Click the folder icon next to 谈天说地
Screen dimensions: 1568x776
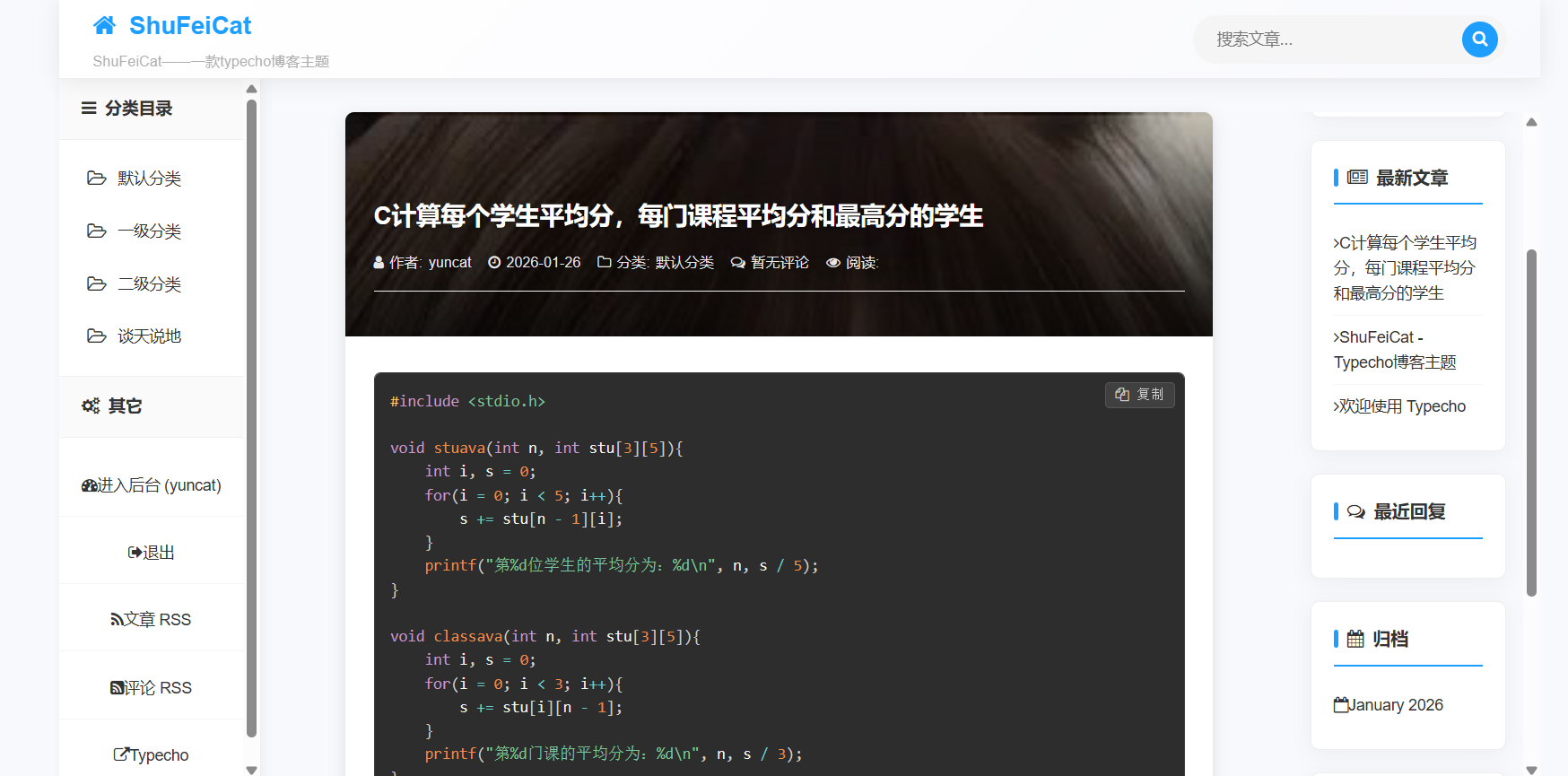pos(96,336)
